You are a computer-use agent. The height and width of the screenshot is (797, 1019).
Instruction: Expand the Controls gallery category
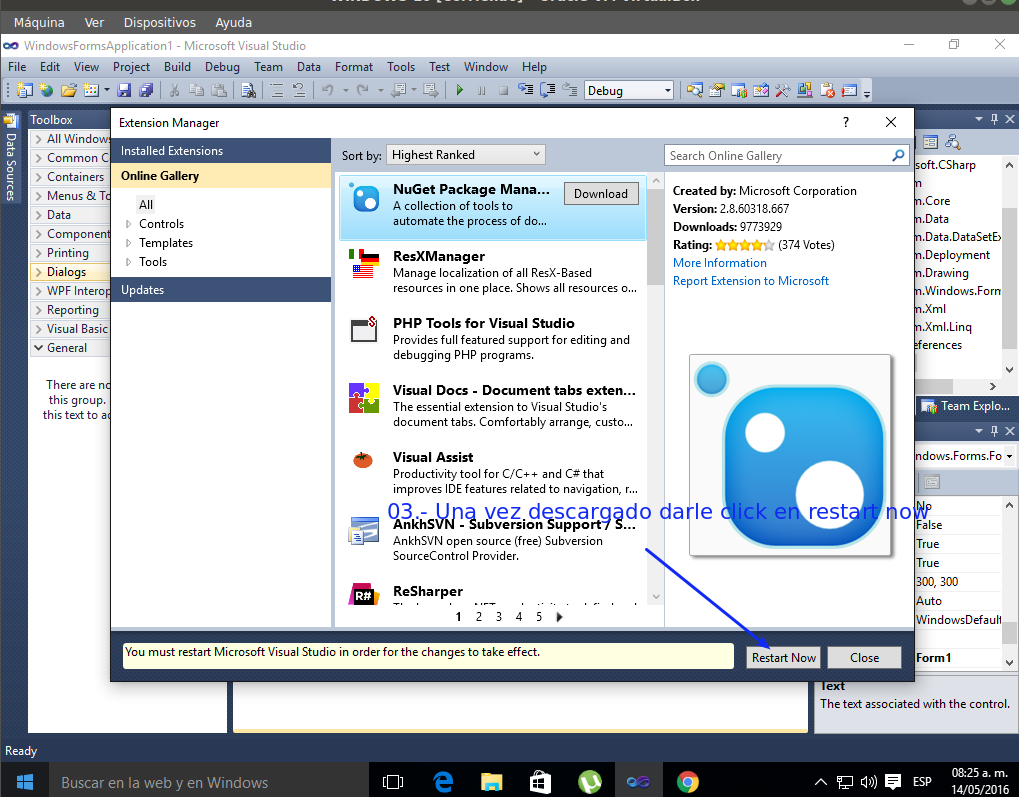tap(128, 224)
